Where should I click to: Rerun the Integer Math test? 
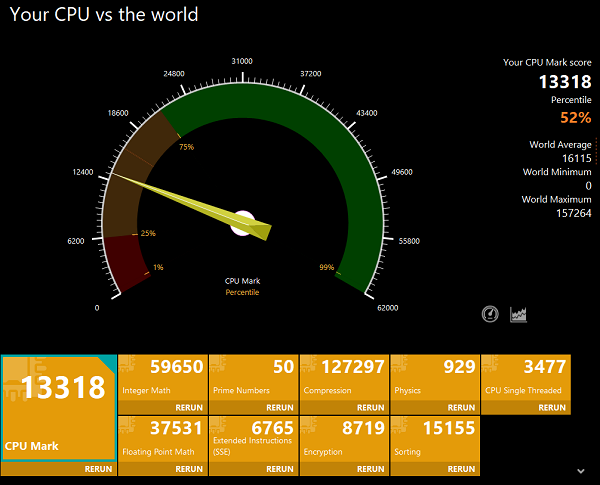pyautogui.click(x=189, y=408)
